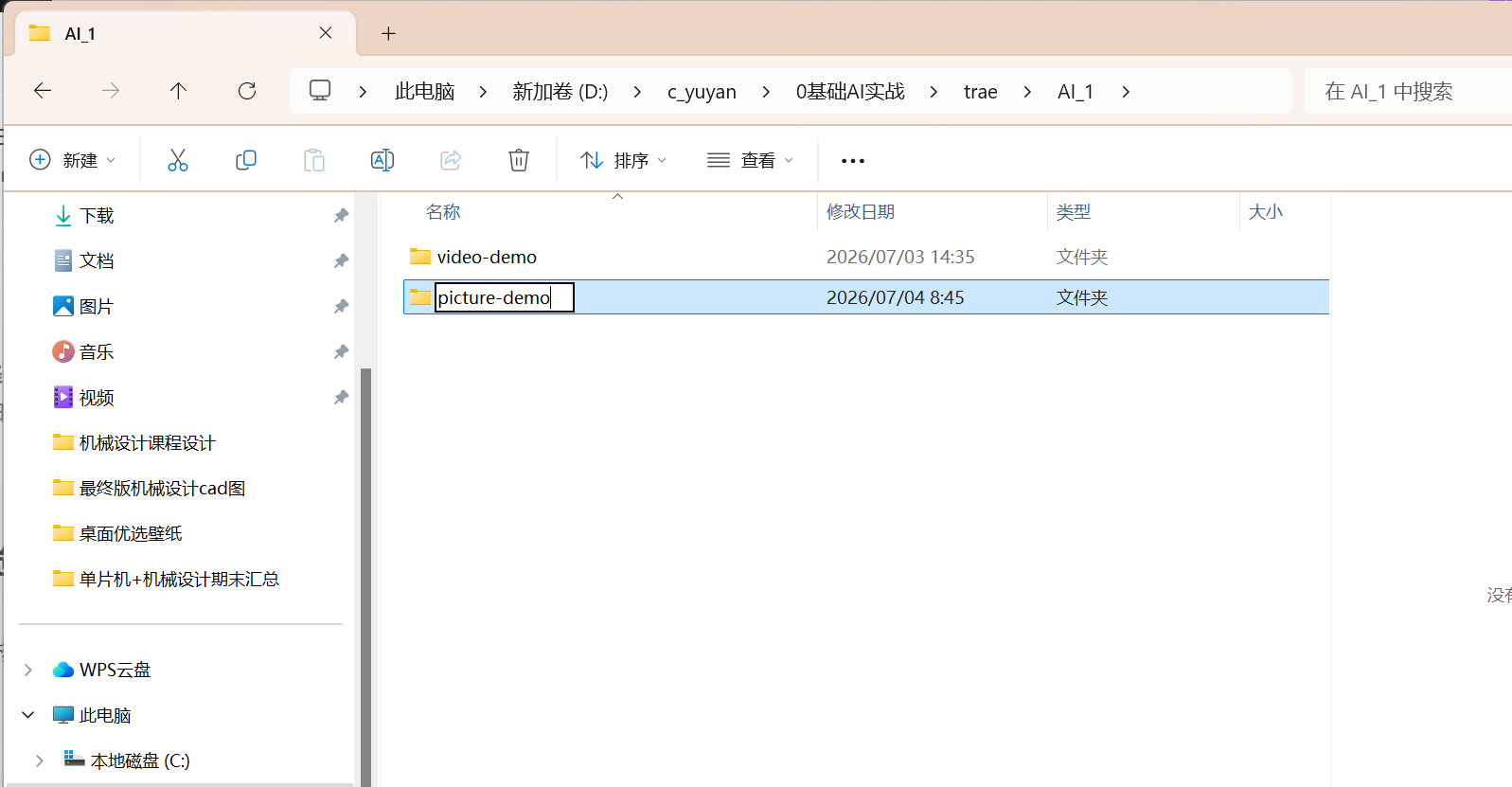This screenshot has height=787, width=1512.
Task: Expand chevron after 新加卷 (D:) in breadcrumb
Action: coord(637,92)
